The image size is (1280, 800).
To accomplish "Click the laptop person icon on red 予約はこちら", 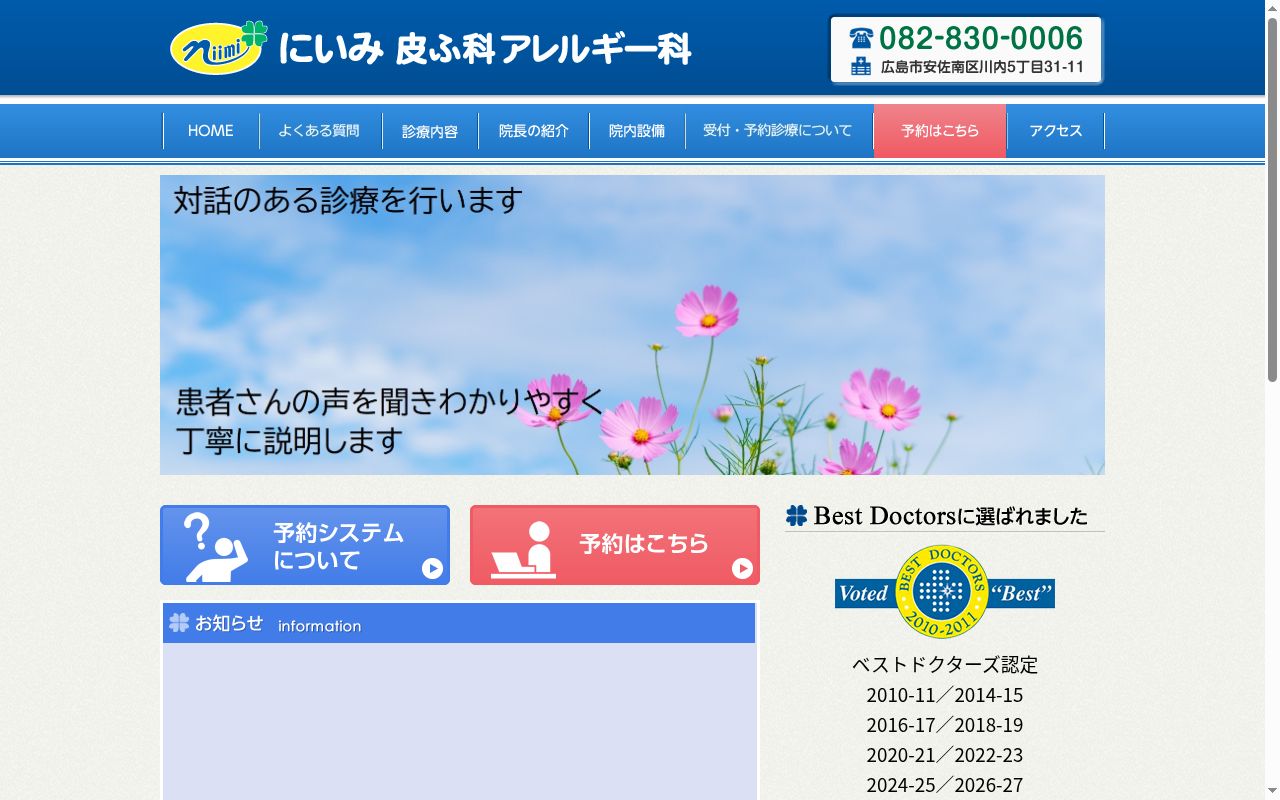I will (x=524, y=550).
